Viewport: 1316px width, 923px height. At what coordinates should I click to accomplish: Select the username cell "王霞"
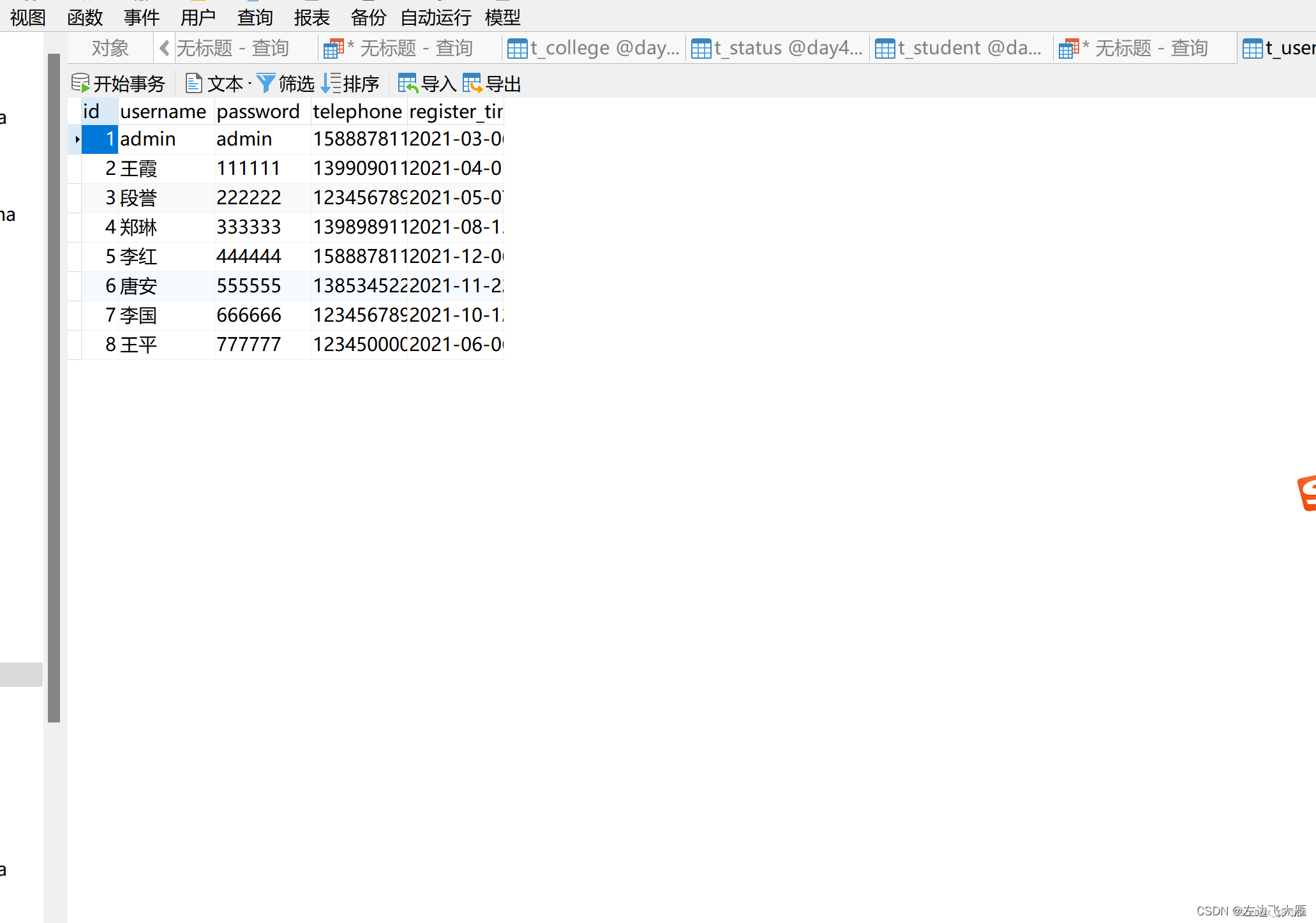(x=166, y=169)
